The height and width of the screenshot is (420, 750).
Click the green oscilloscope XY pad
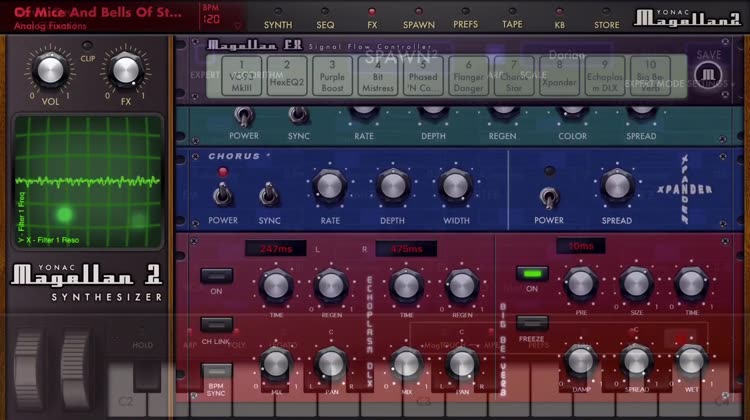tap(88, 182)
